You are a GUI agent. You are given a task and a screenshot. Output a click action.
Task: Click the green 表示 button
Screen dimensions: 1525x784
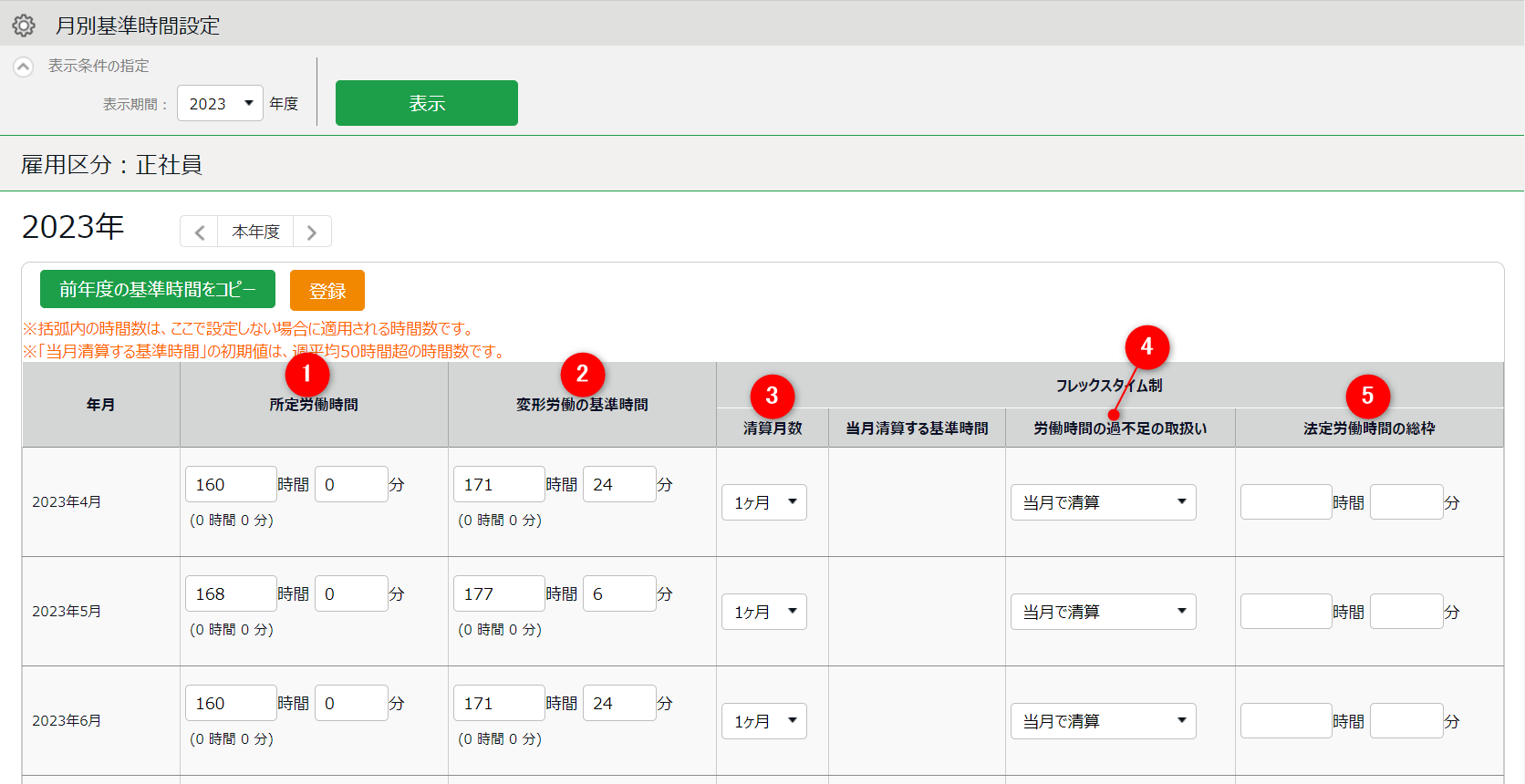pyautogui.click(x=426, y=103)
